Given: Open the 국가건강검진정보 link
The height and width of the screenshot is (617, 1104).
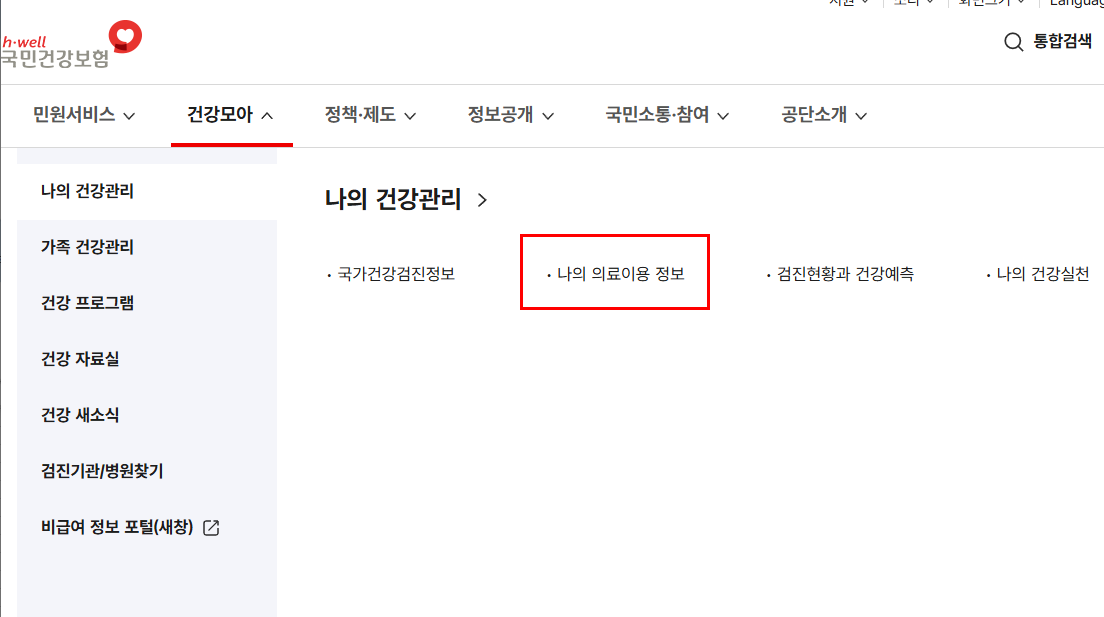Looking at the screenshot, I should click(x=391, y=274).
